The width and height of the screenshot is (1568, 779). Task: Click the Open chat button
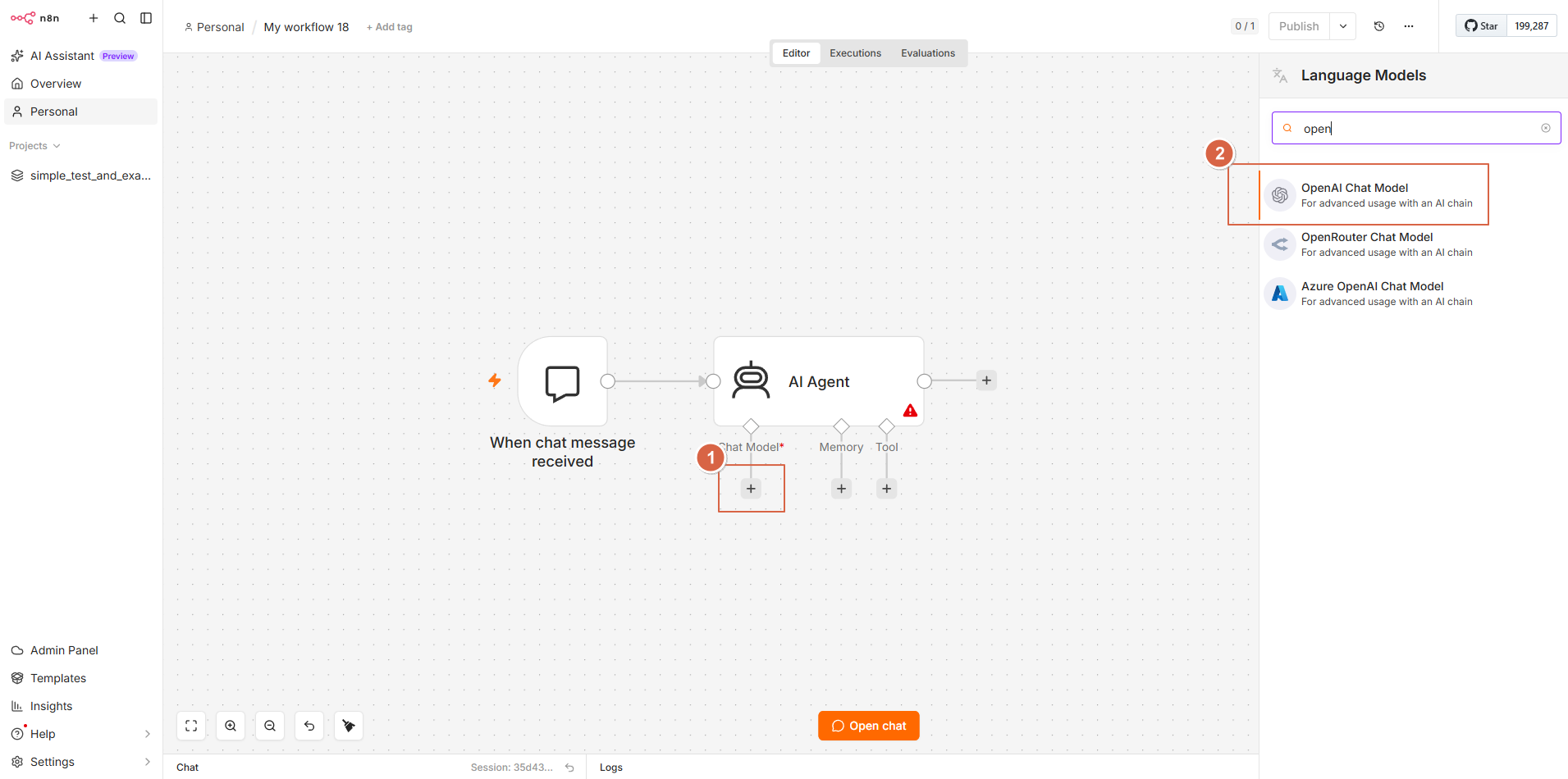pyautogui.click(x=869, y=726)
